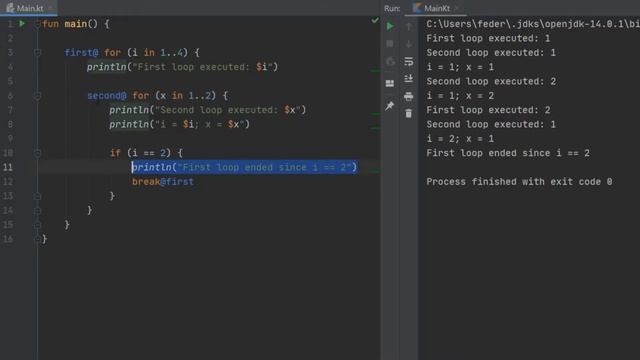Click line number 6 in the gutter
Image resolution: width=640 pixels, height=360 pixels.
(10, 96)
